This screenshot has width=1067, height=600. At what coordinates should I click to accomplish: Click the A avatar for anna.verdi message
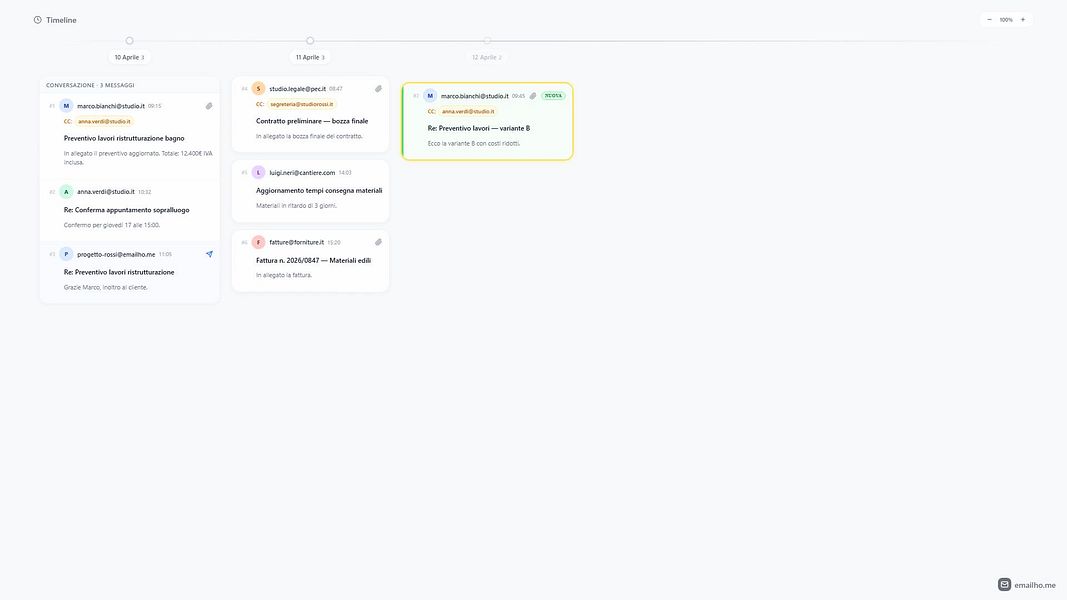pos(66,192)
